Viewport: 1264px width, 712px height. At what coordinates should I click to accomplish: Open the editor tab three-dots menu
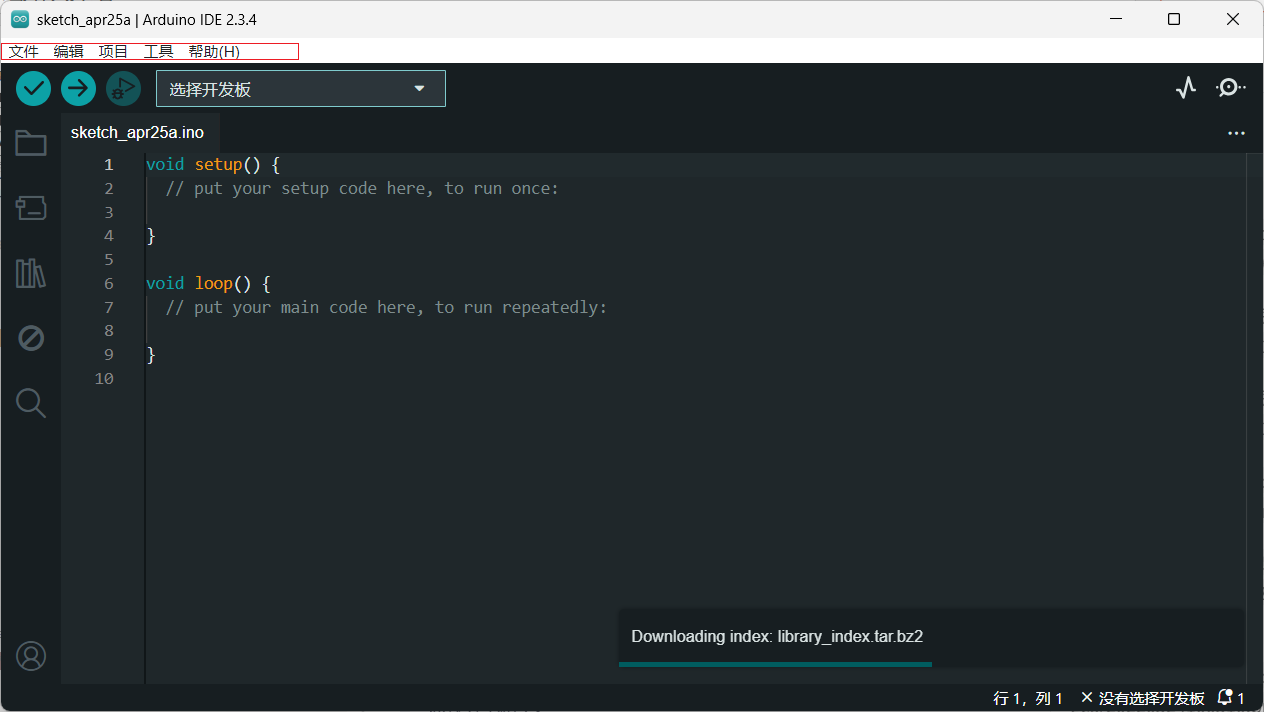click(x=1236, y=133)
